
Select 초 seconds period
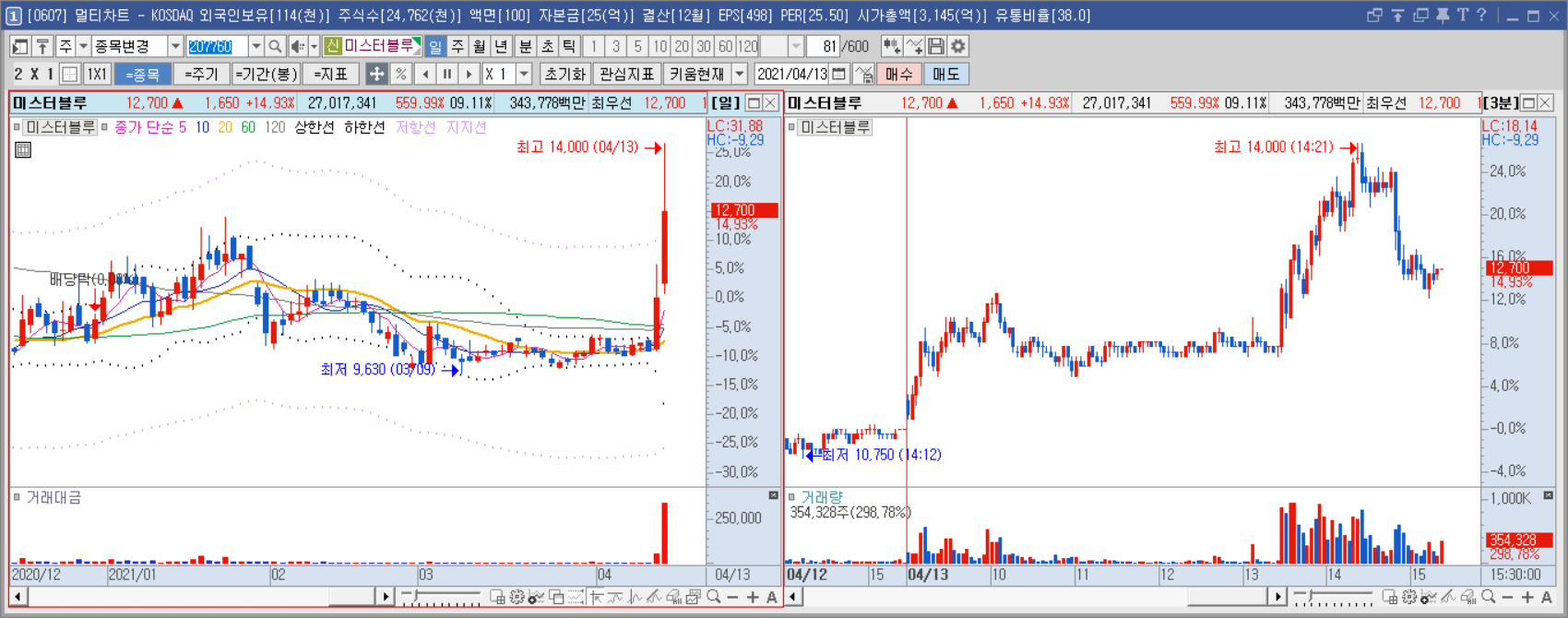[547, 46]
